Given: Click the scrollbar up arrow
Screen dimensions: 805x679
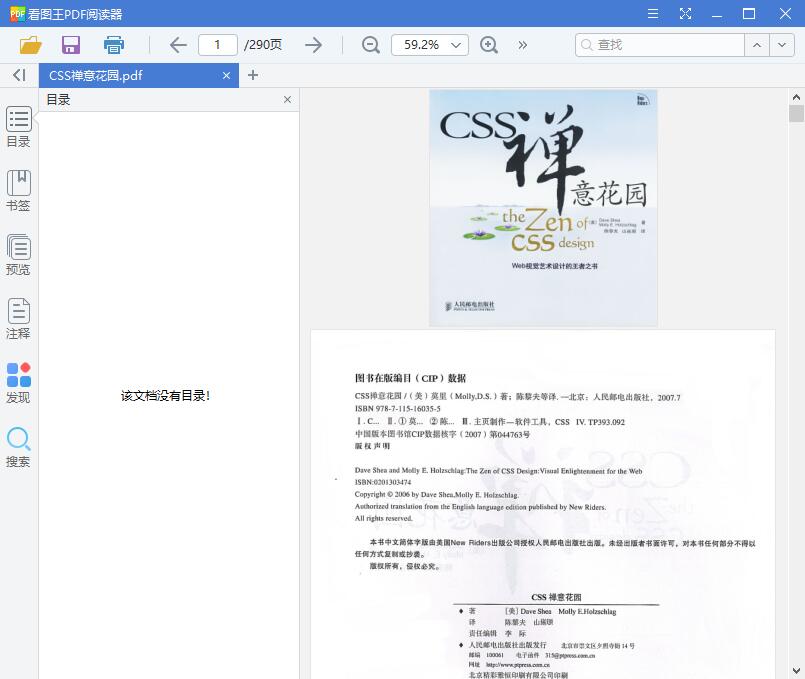Looking at the screenshot, I should click(796, 96).
